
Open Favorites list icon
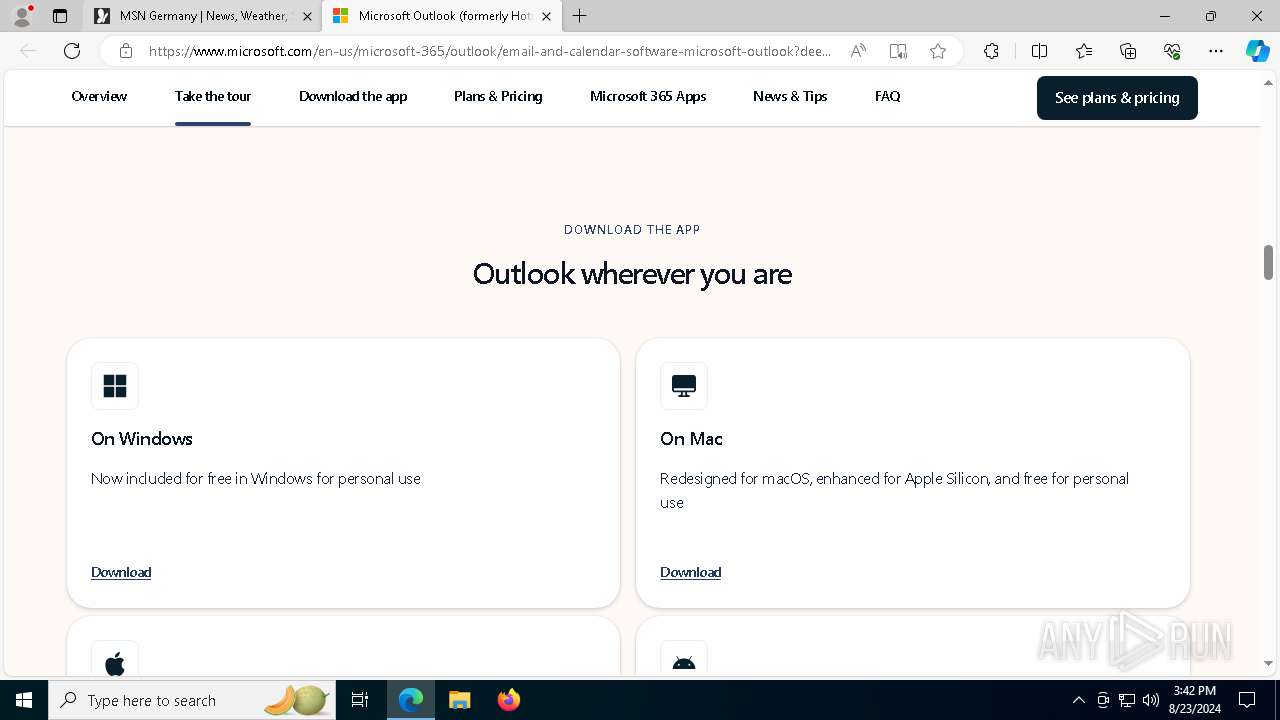1084,51
